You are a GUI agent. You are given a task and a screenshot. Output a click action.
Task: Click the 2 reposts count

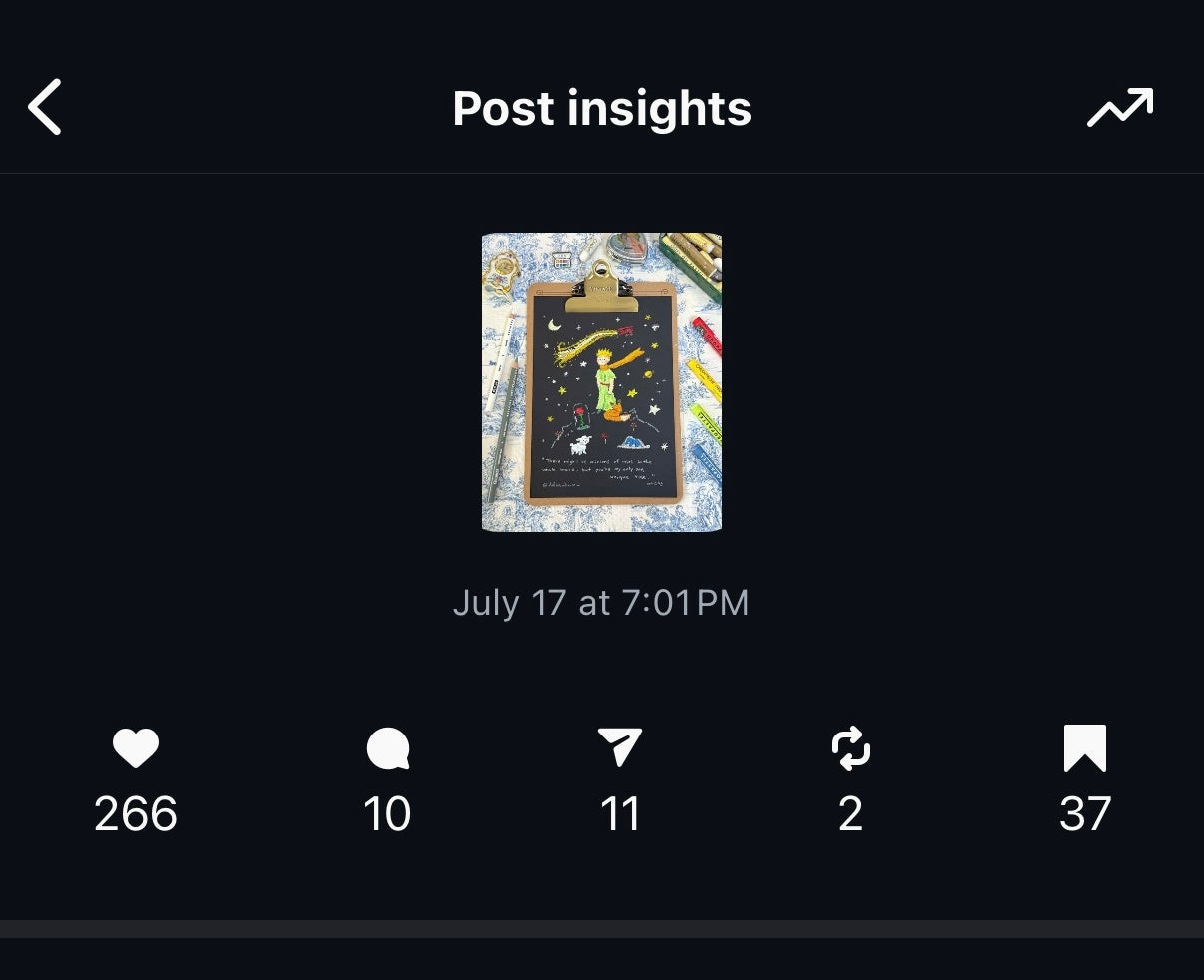(850, 814)
